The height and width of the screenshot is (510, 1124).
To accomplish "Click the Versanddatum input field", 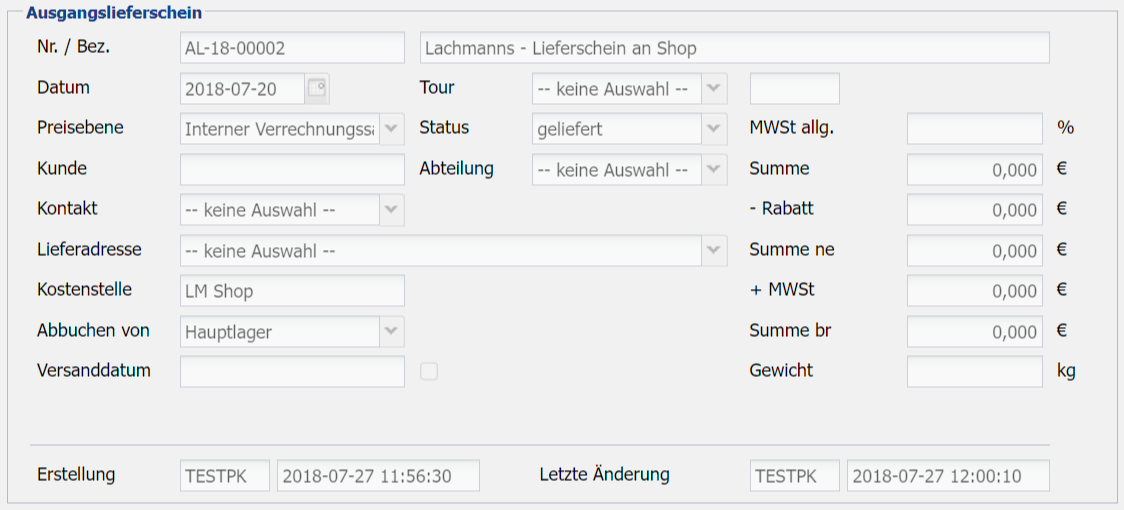I will pos(292,372).
